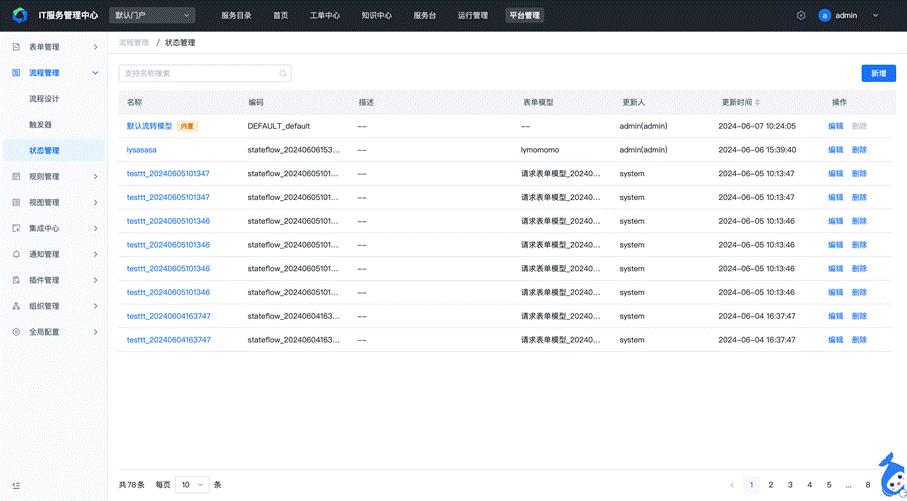Click the 全局配置 sidebar icon

16,332
